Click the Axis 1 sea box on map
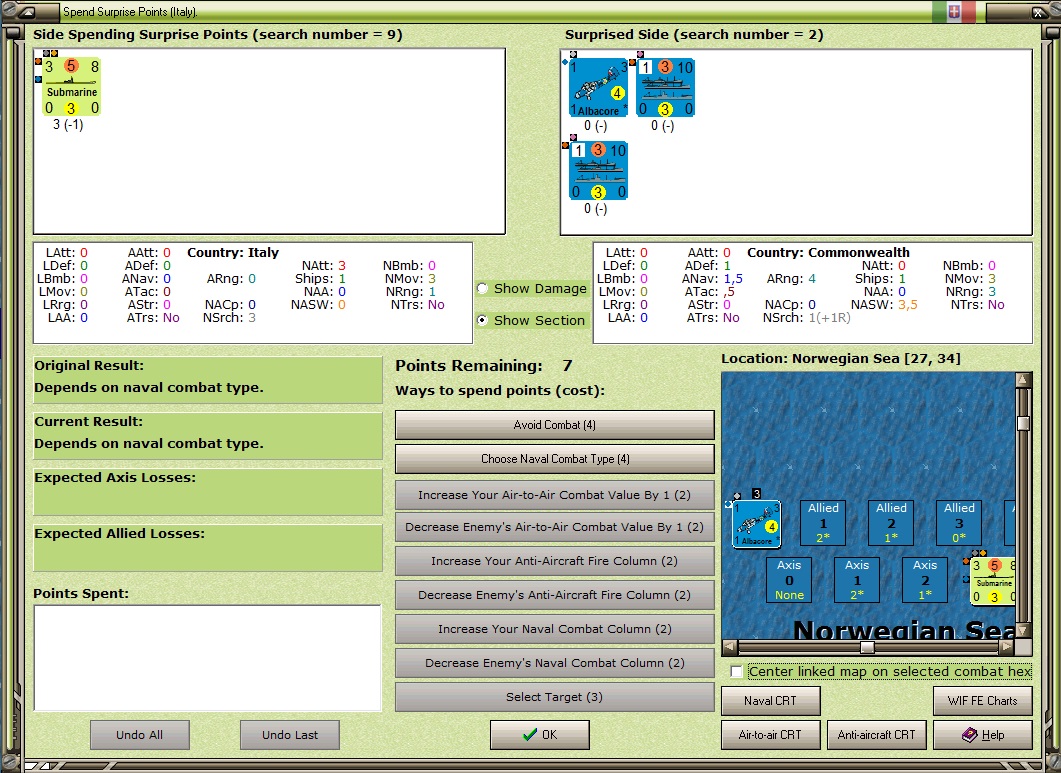Viewport: 1061px width, 773px height. pyautogui.click(x=857, y=579)
